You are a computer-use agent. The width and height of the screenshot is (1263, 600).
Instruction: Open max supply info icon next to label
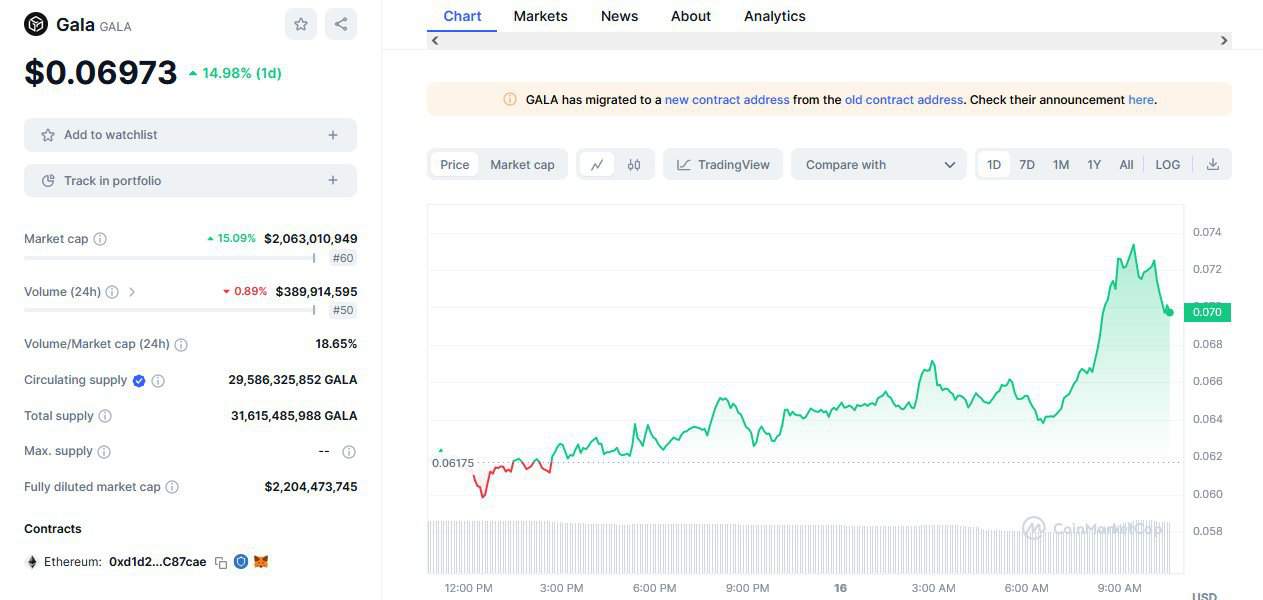(x=105, y=452)
